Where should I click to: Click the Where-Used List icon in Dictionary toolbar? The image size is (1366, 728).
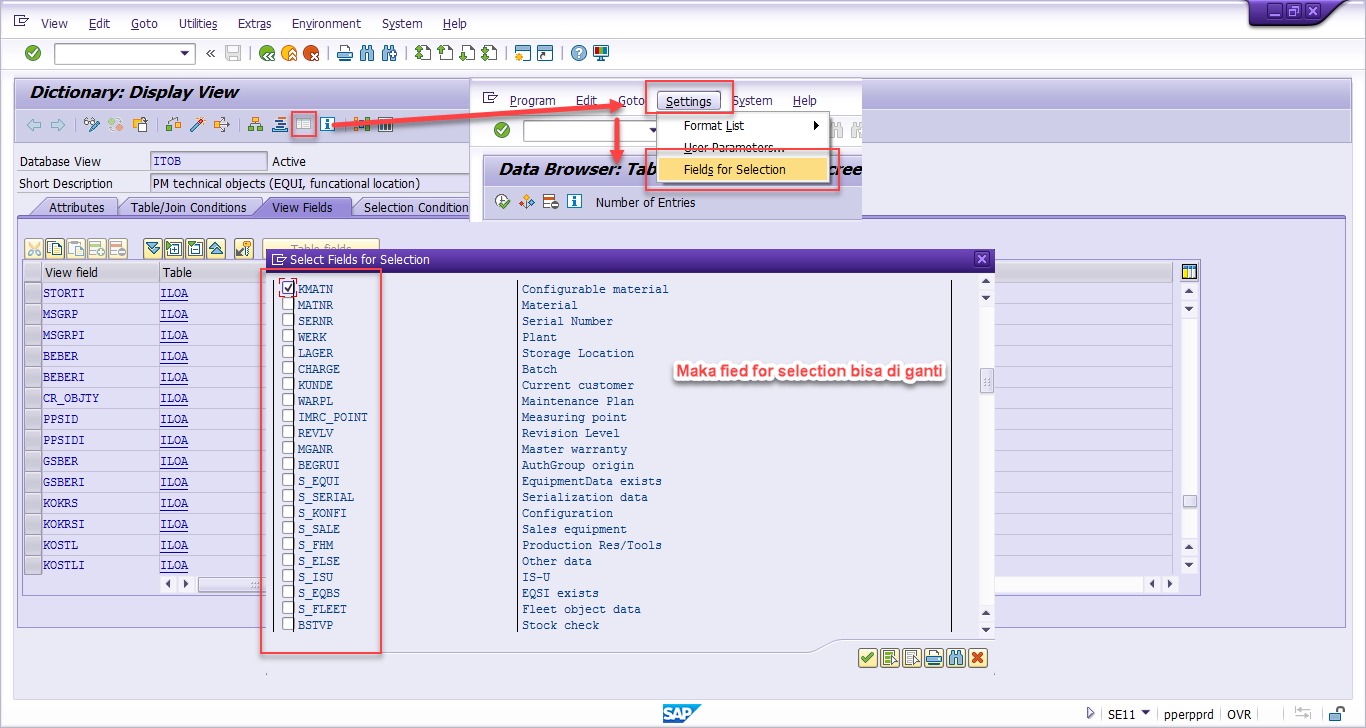[x=222, y=124]
